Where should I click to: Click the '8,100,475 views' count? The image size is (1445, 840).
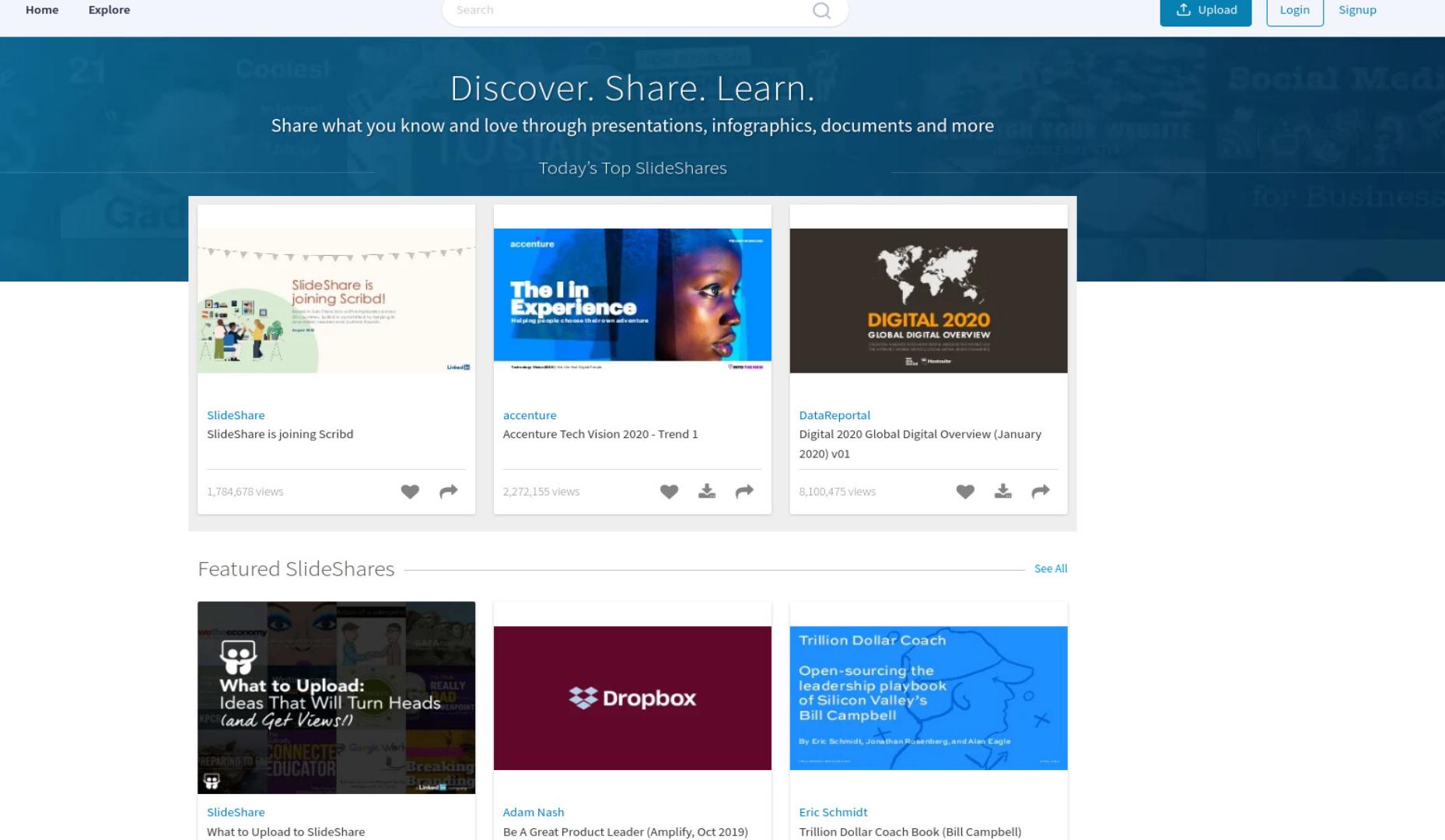(x=838, y=492)
